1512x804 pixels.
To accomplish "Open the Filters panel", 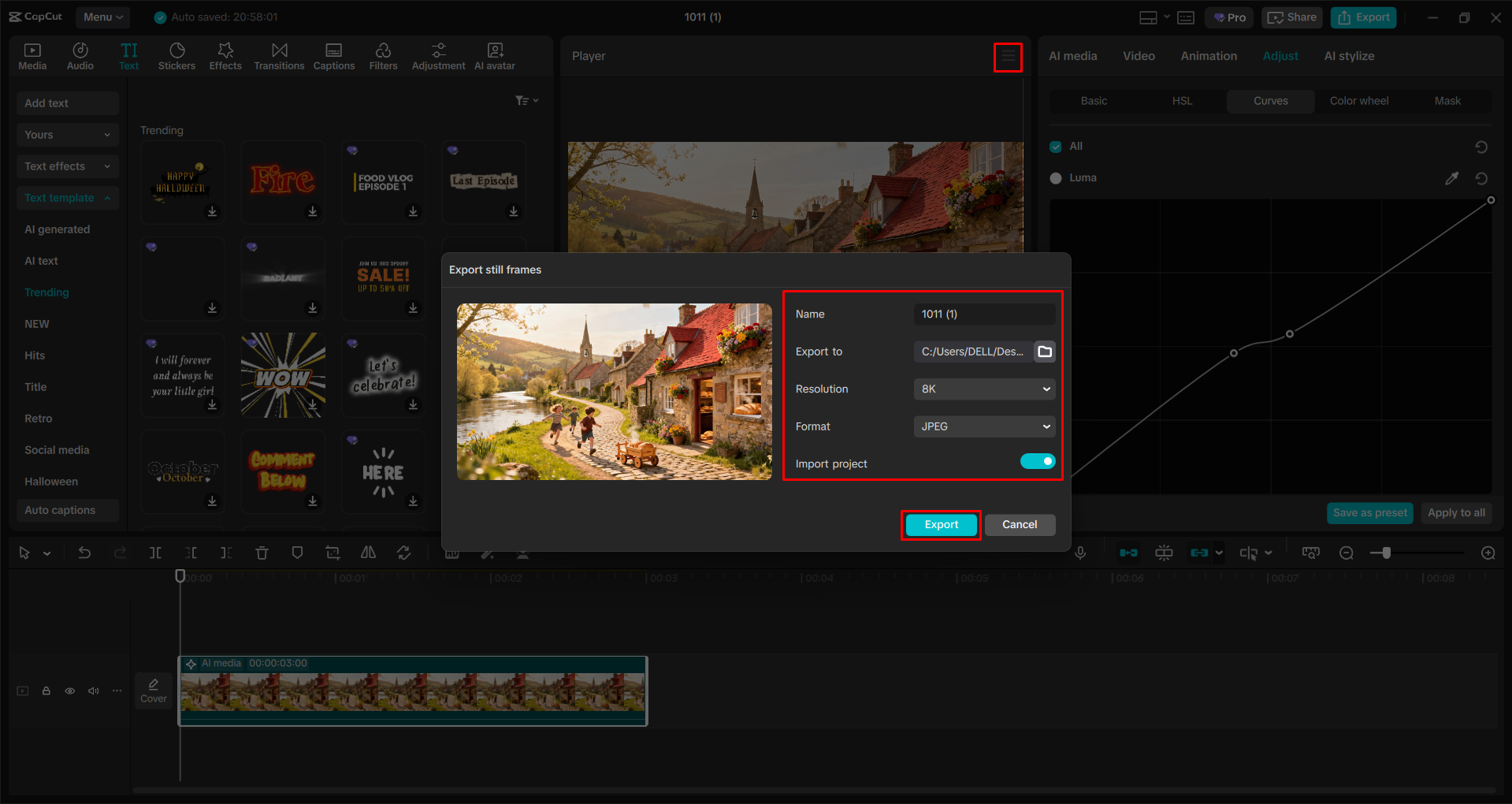I will (x=383, y=55).
